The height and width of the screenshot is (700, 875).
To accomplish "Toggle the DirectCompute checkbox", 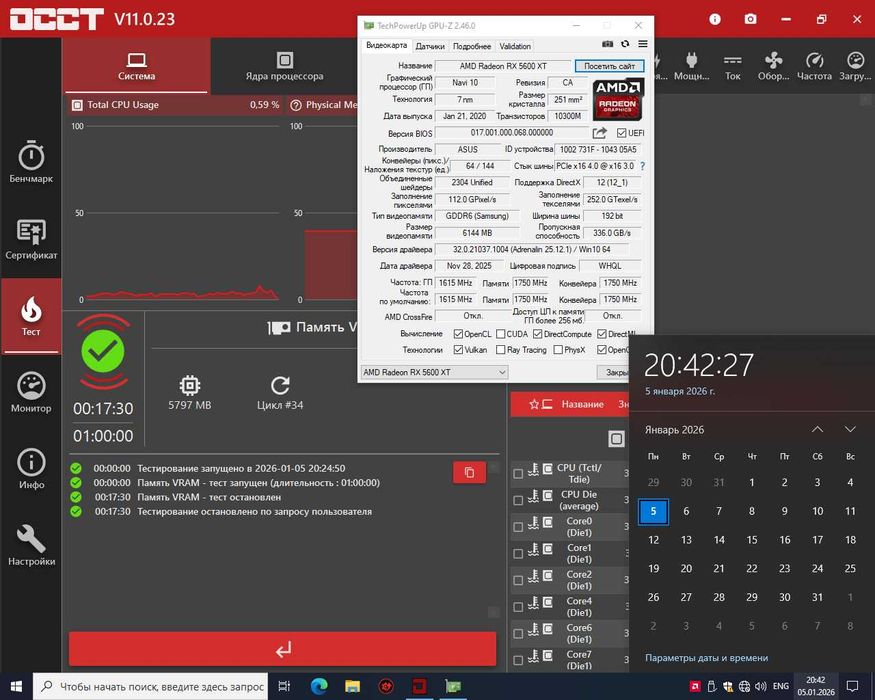I will click(x=537, y=334).
